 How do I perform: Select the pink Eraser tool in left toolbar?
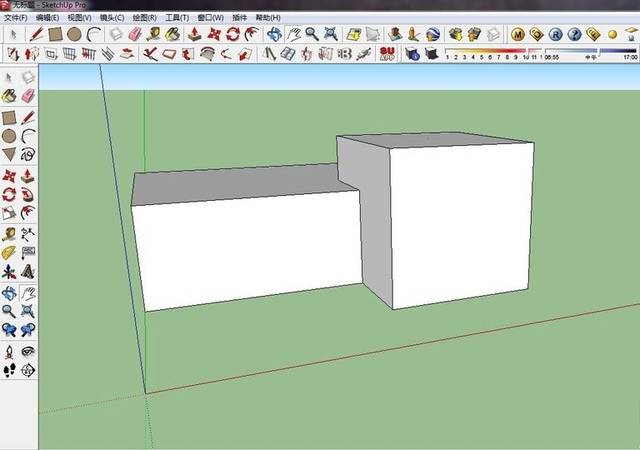28,96
